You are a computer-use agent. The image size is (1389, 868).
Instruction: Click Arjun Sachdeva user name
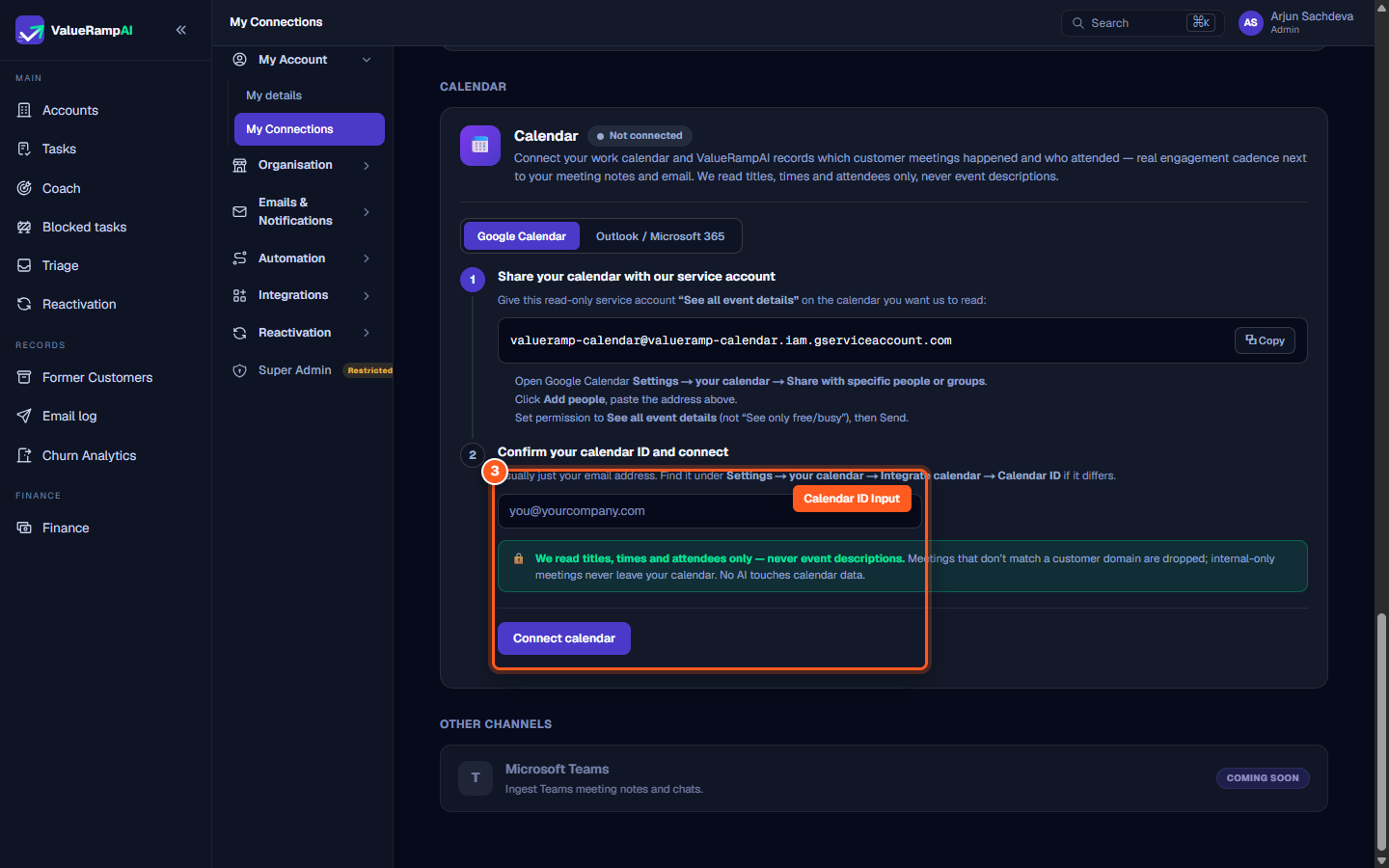[1312, 16]
